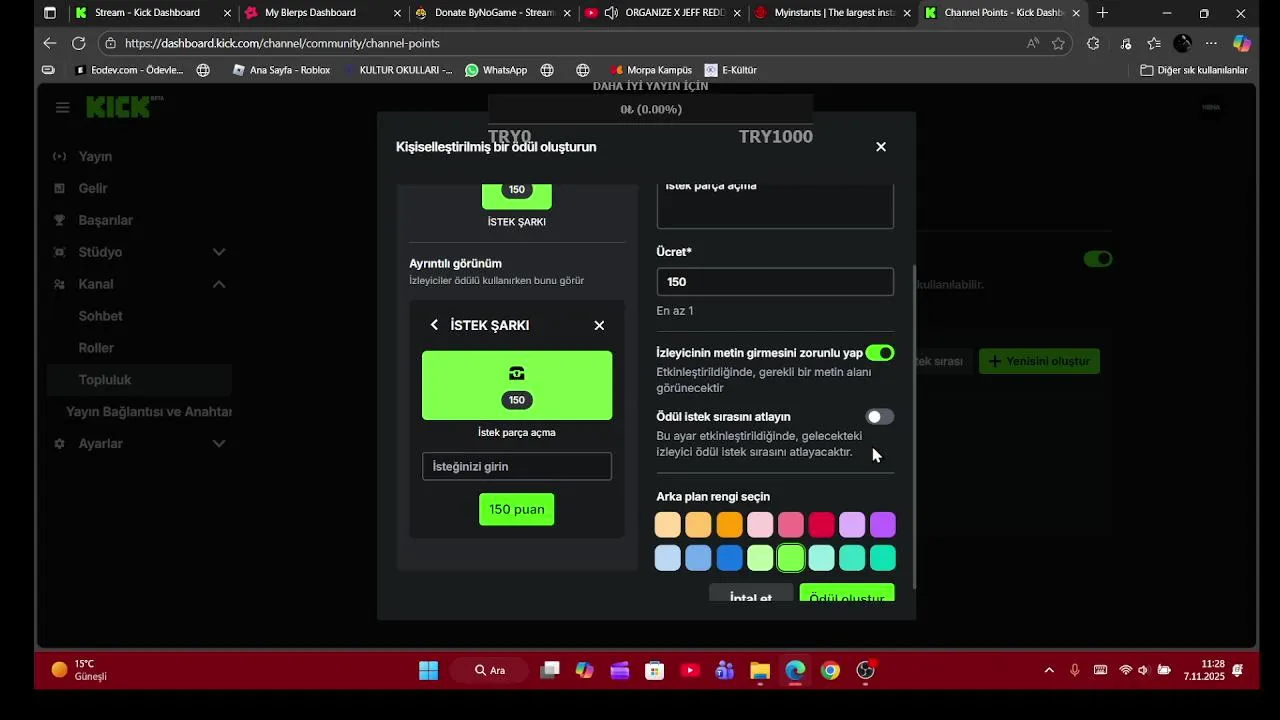Pick the pale green background color
This screenshot has width=1280, height=720.
tap(760, 558)
